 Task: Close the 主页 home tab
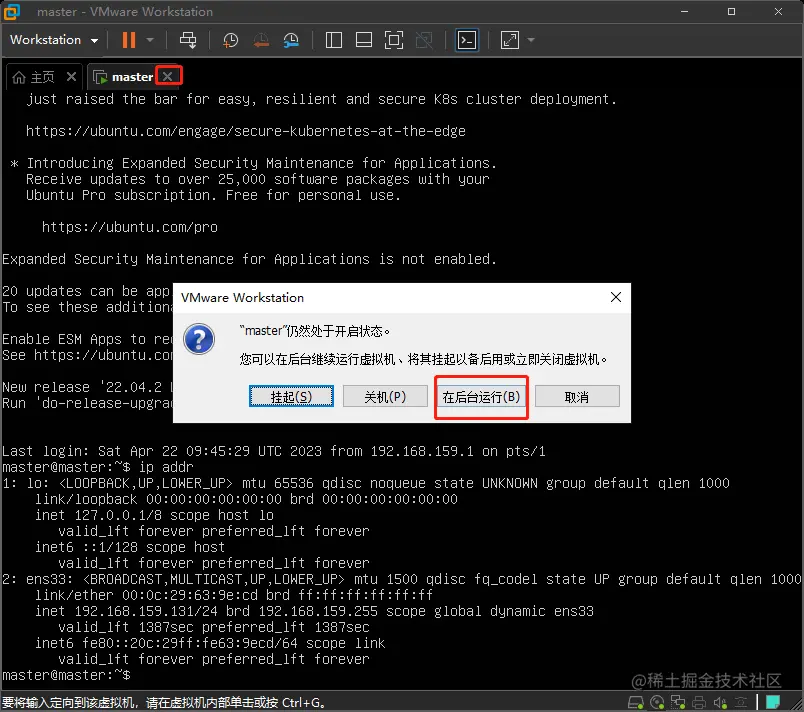pos(71,77)
